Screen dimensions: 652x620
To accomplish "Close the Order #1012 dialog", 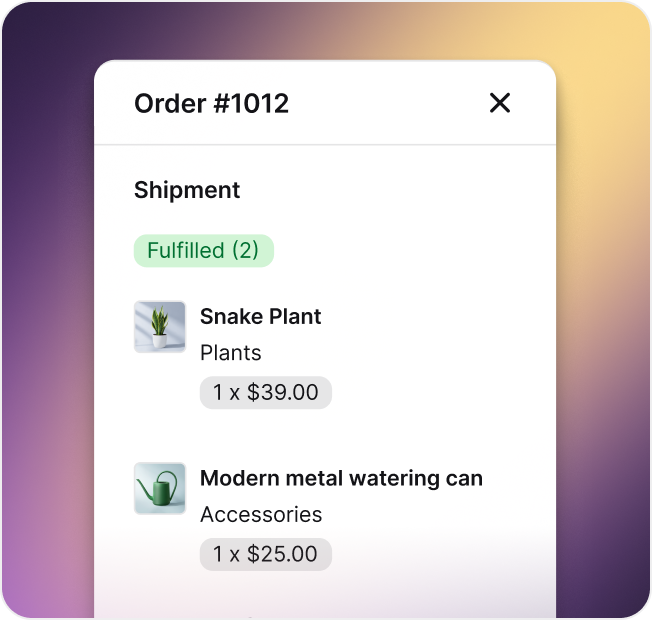I will pyautogui.click(x=500, y=103).
